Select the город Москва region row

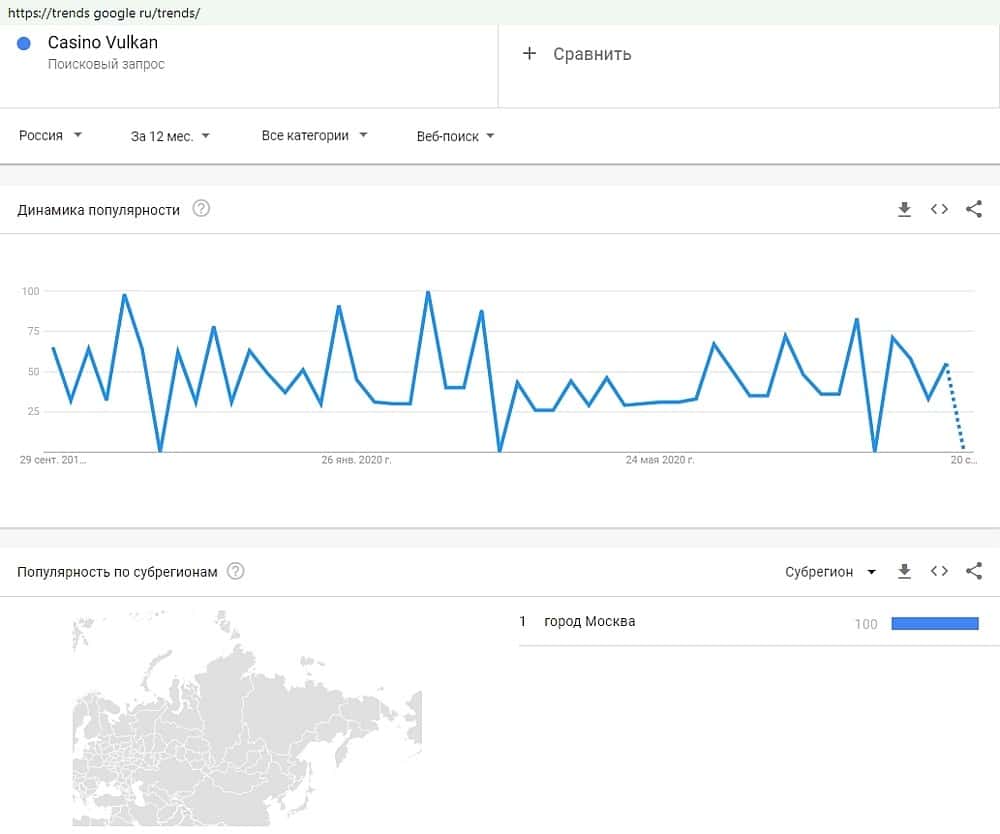pos(590,622)
